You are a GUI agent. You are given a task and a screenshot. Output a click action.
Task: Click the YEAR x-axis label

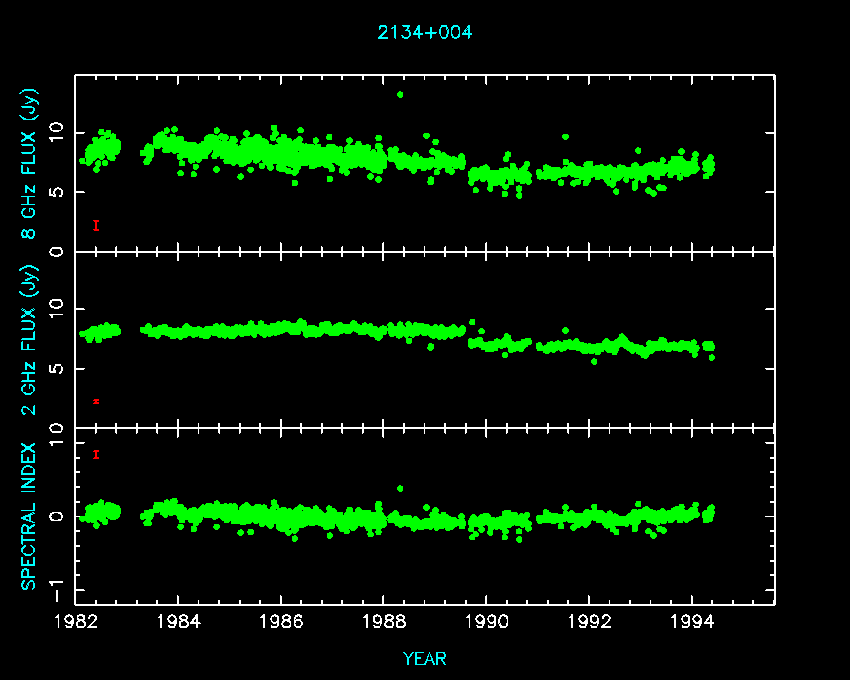[424, 659]
